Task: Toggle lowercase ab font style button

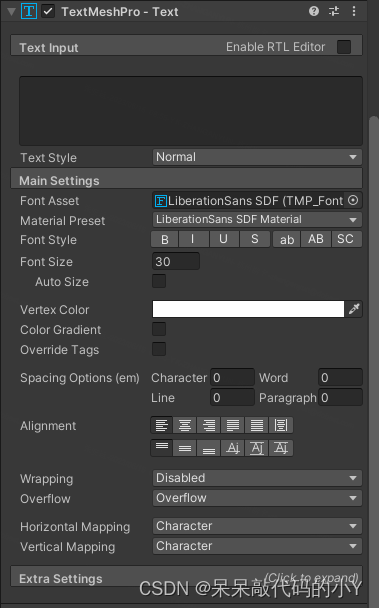Action: click(x=287, y=239)
